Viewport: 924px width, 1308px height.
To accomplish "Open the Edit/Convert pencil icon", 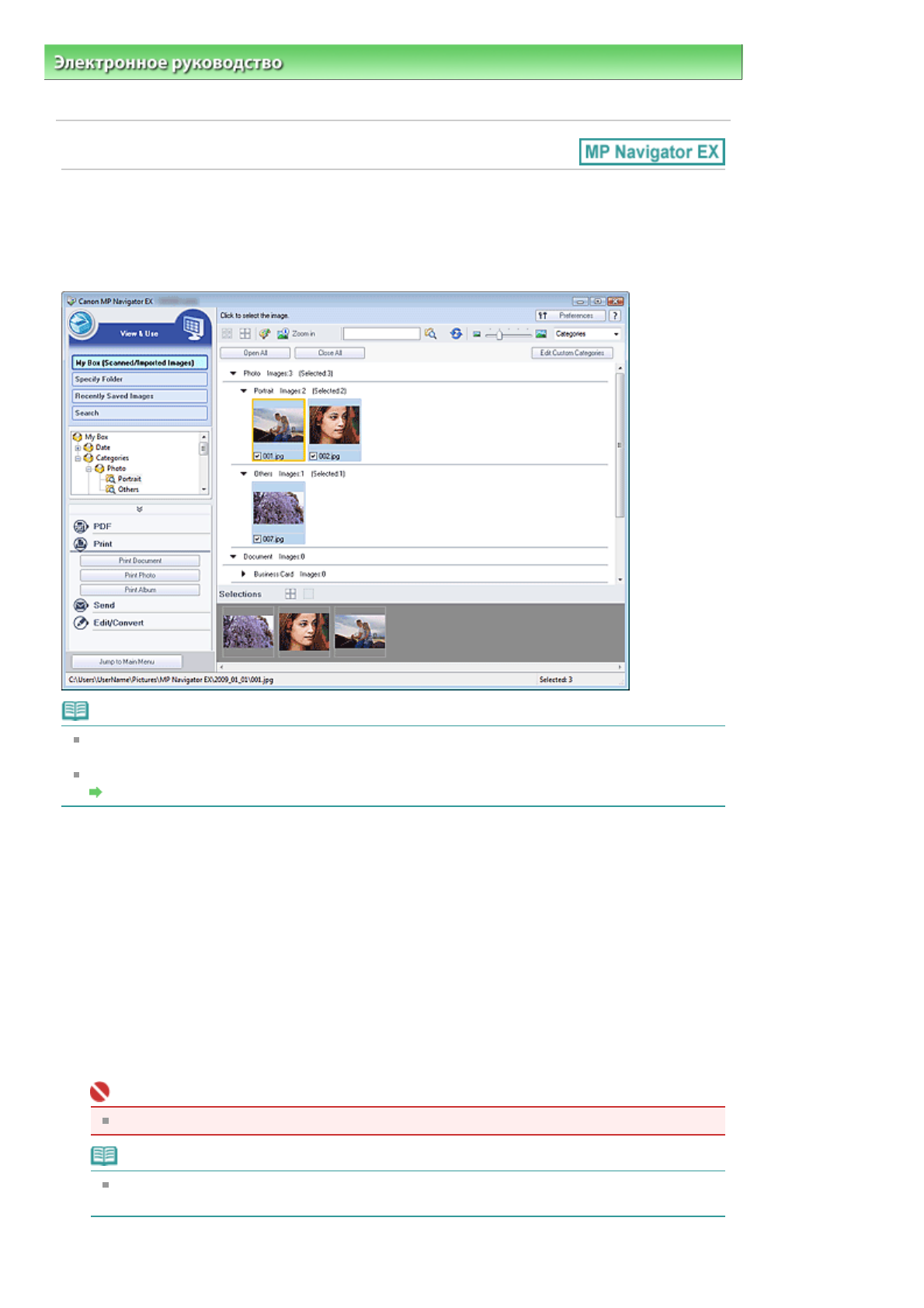I will 81,623.
